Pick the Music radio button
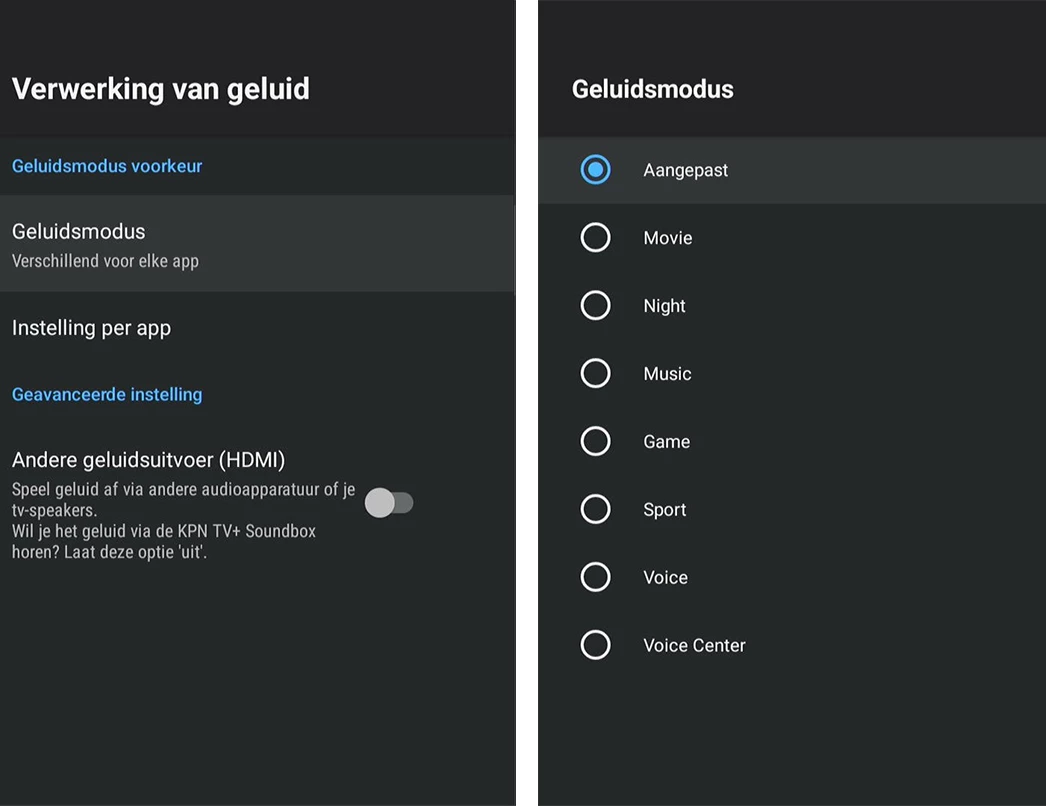 coord(595,374)
